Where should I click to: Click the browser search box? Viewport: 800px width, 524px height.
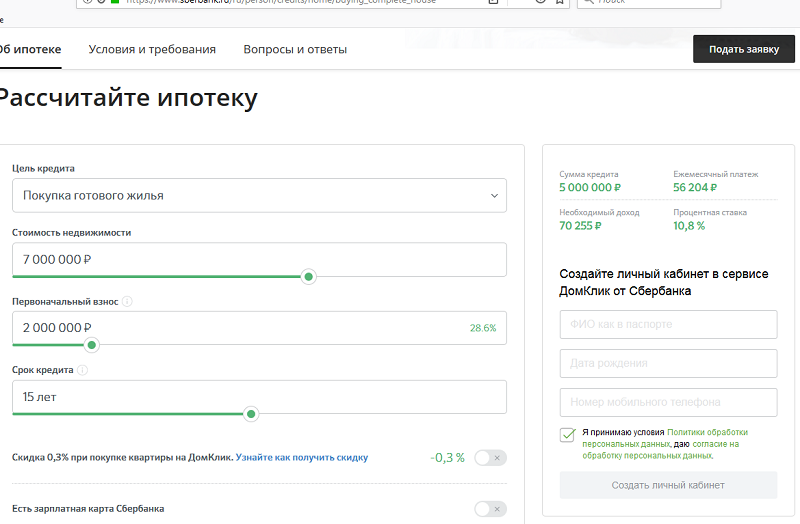coord(649,3)
